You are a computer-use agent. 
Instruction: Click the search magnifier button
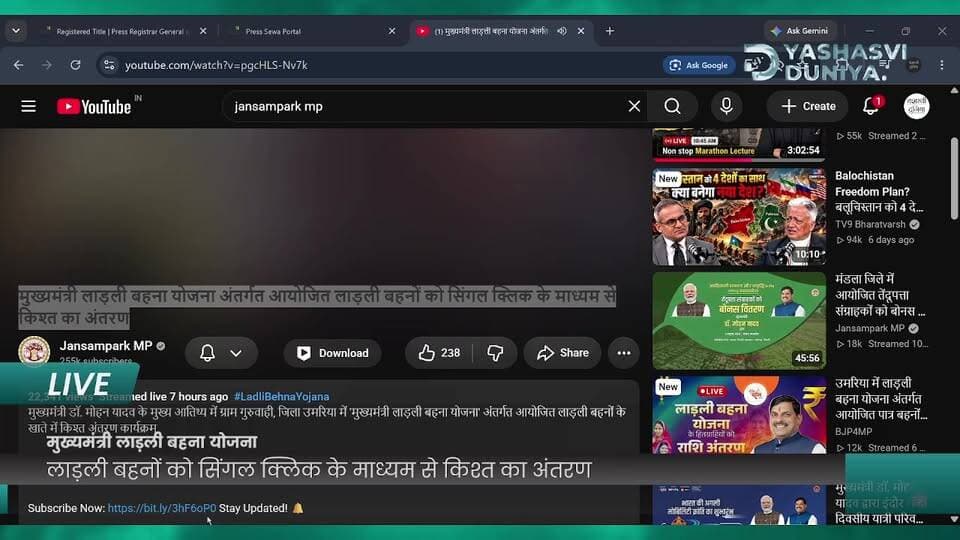pyautogui.click(x=672, y=107)
